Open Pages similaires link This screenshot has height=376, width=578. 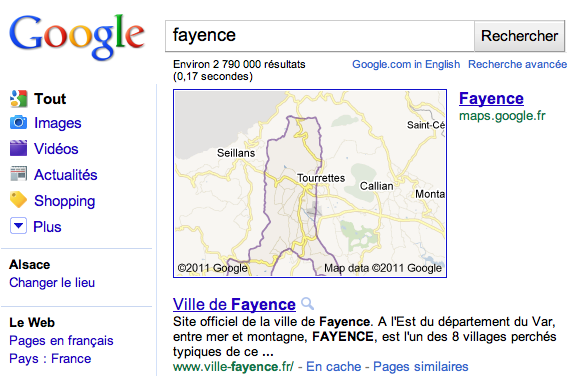click(421, 367)
